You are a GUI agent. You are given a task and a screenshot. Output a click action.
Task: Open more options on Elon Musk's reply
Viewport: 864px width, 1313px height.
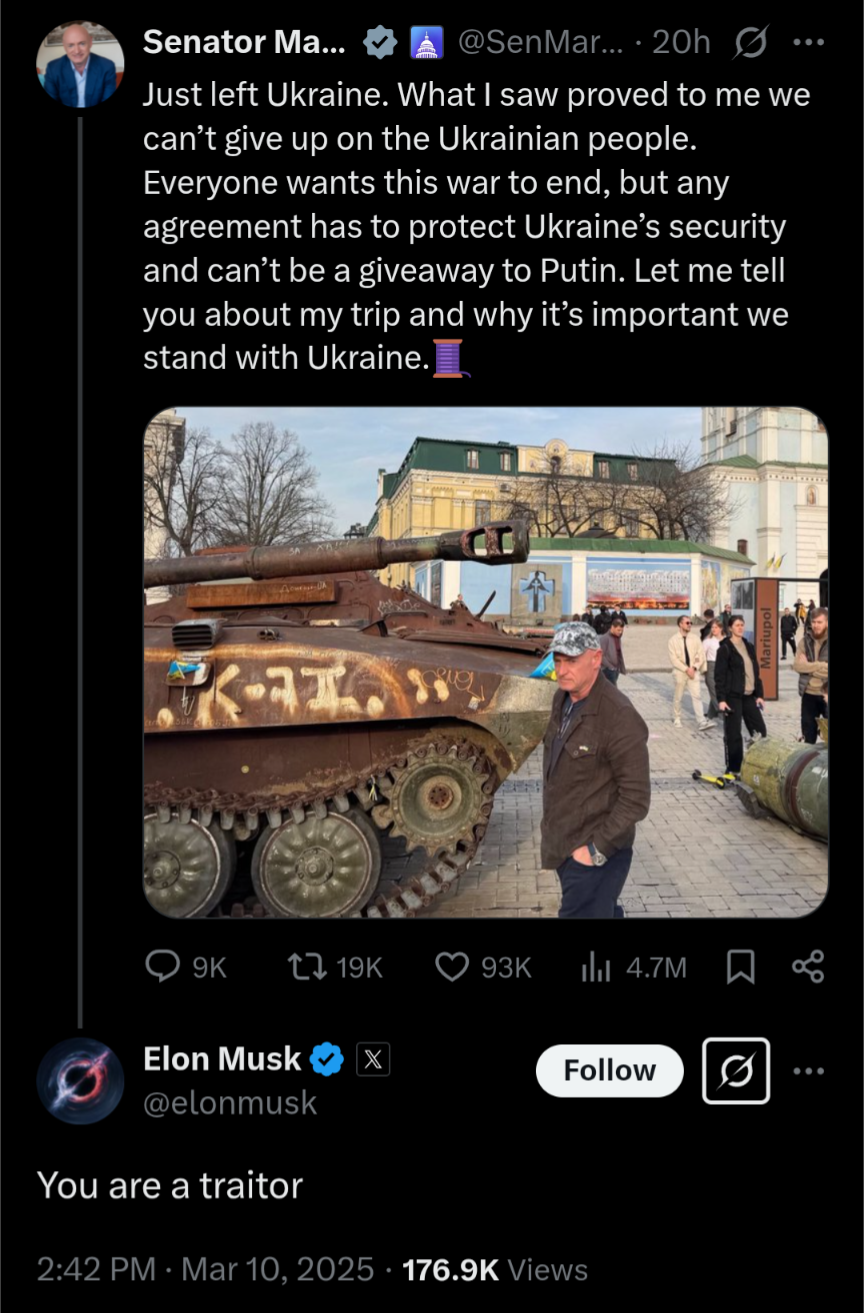808,1071
